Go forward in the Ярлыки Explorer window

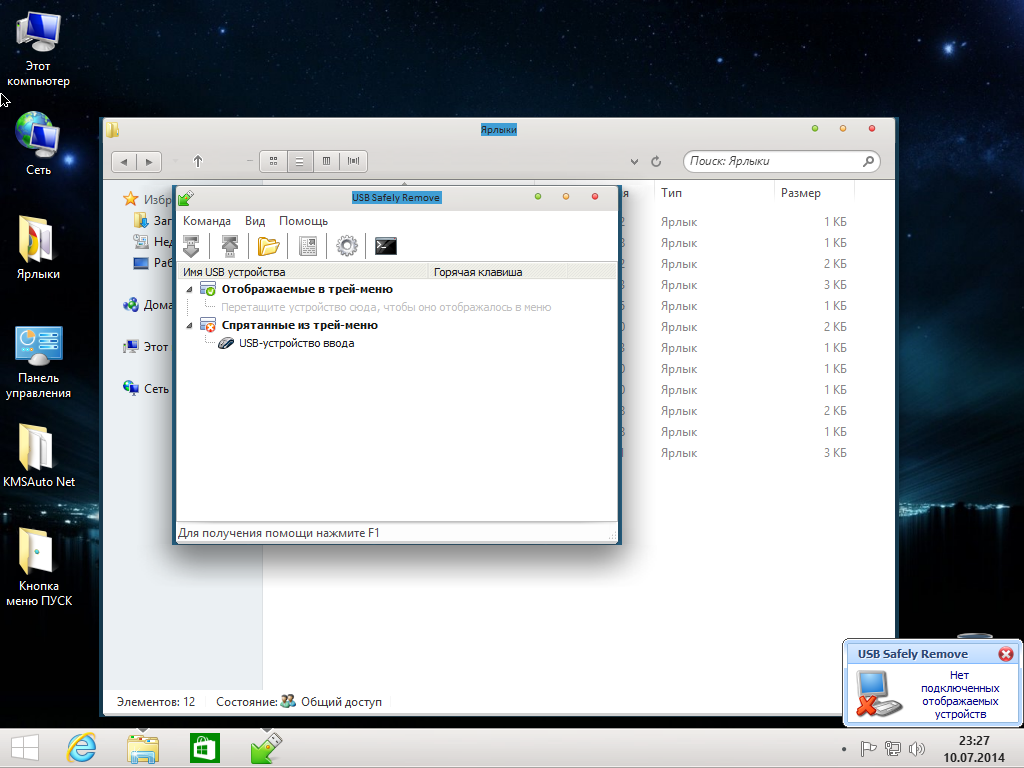tap(149, 161)
